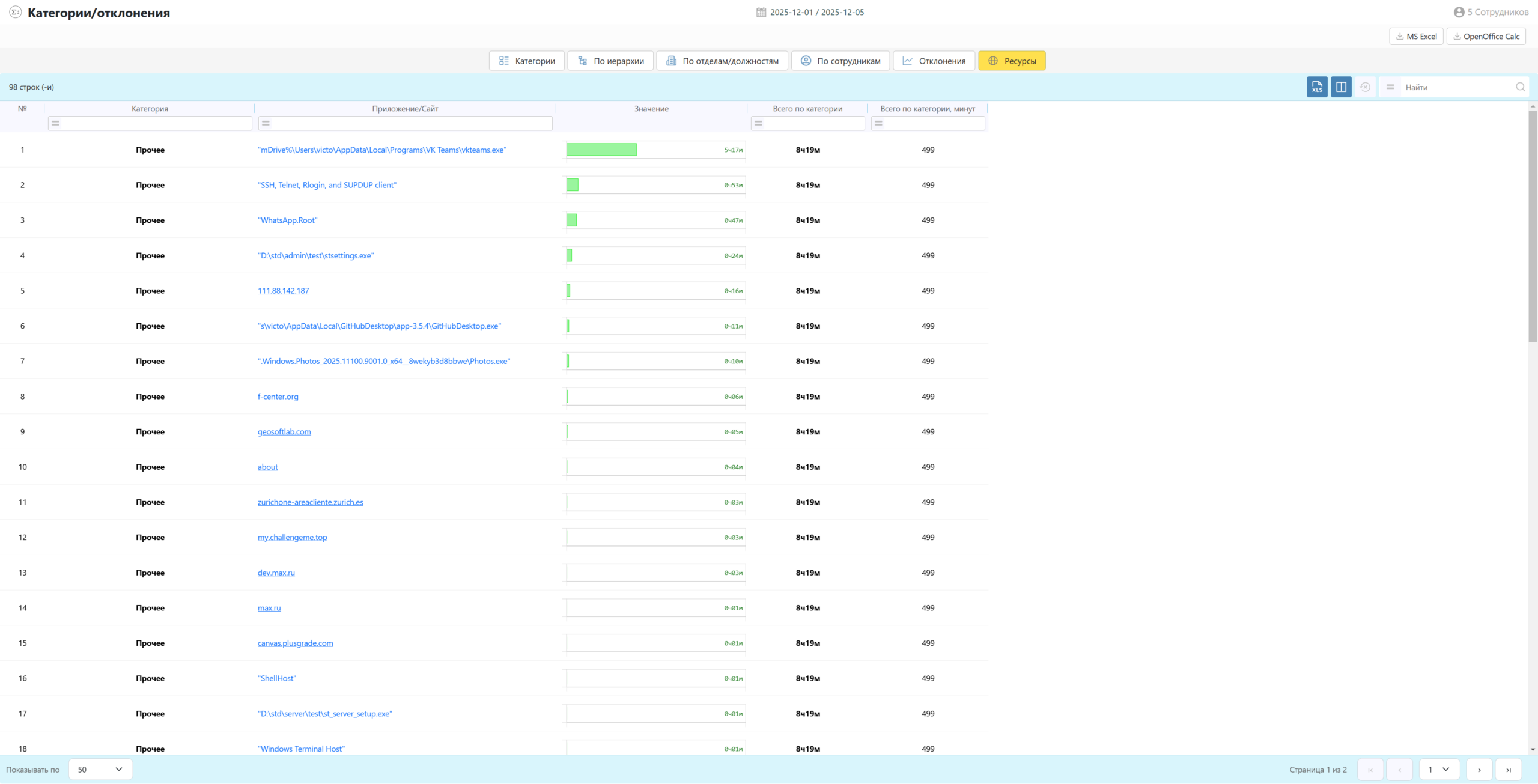Download report via MS Excel button

(x=1415, y=37)
